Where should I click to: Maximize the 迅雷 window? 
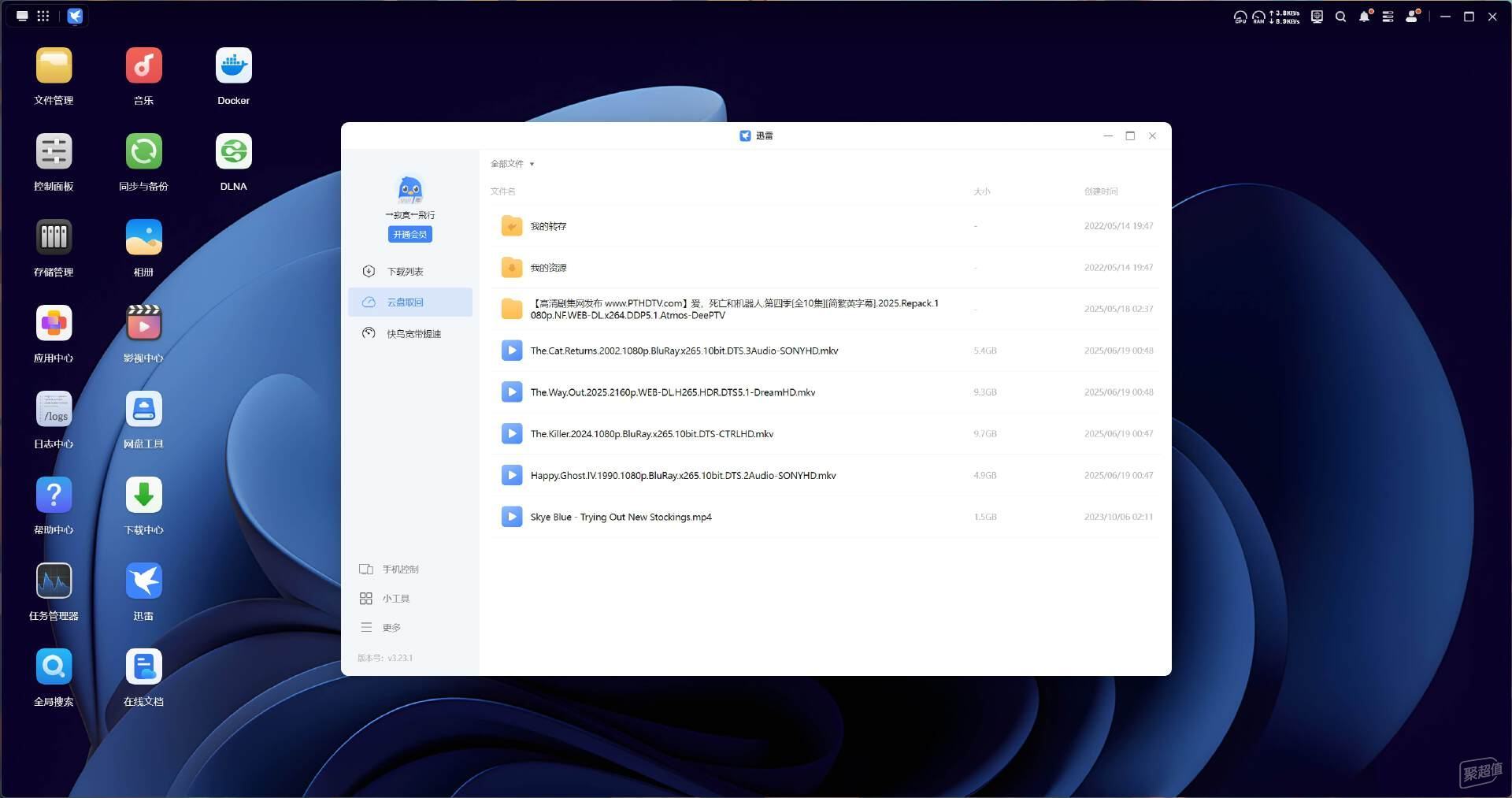(1130, 135)
